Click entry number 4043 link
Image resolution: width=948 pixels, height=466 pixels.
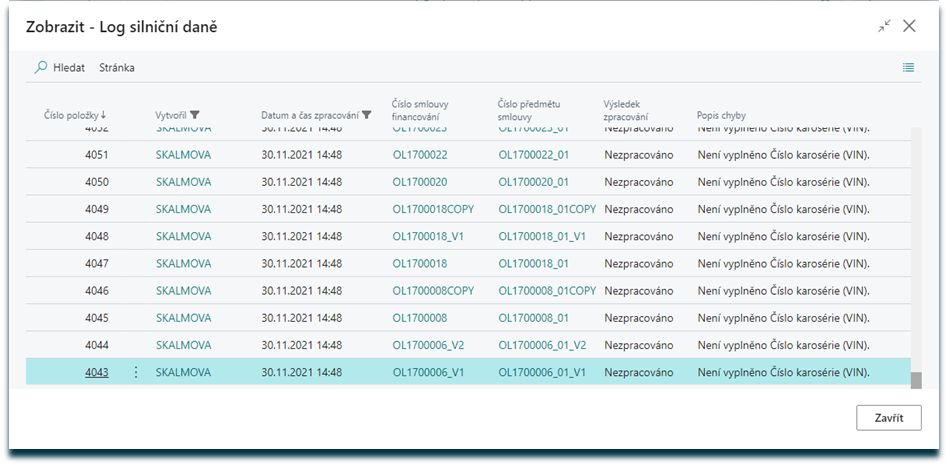pos(96,372)
